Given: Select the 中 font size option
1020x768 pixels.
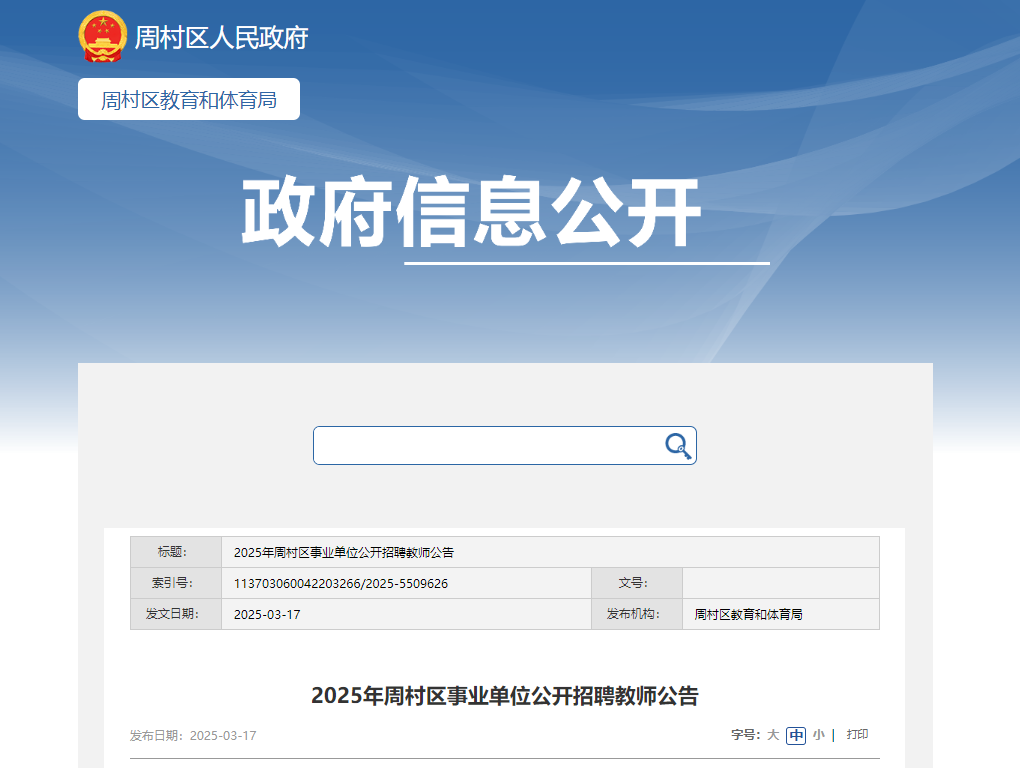Looking at the screenshot, I should click(x=796, y=735).
